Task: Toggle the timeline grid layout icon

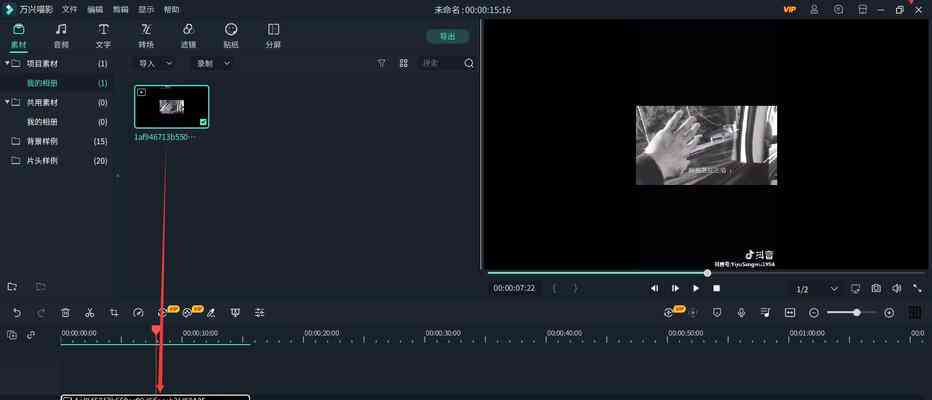Action: [x=915, y=313]
